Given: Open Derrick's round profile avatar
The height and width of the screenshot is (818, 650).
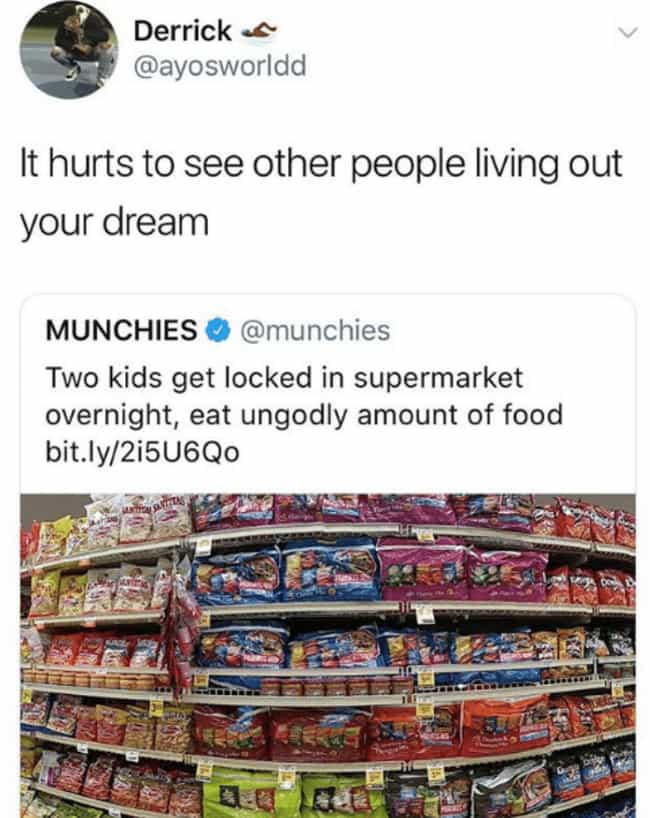Looking at the screenshot, I should click(69, 50).
